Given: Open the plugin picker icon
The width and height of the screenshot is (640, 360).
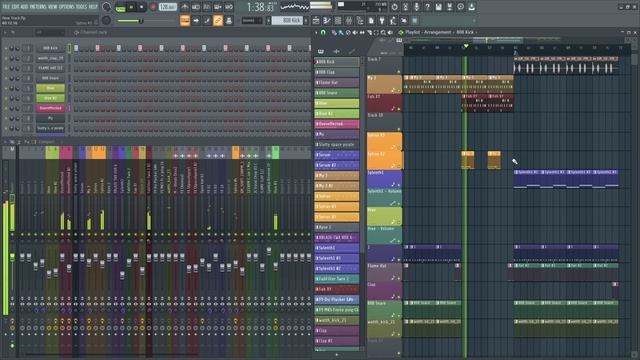Looking at the screenshot, I should click(x=382, y=20).
